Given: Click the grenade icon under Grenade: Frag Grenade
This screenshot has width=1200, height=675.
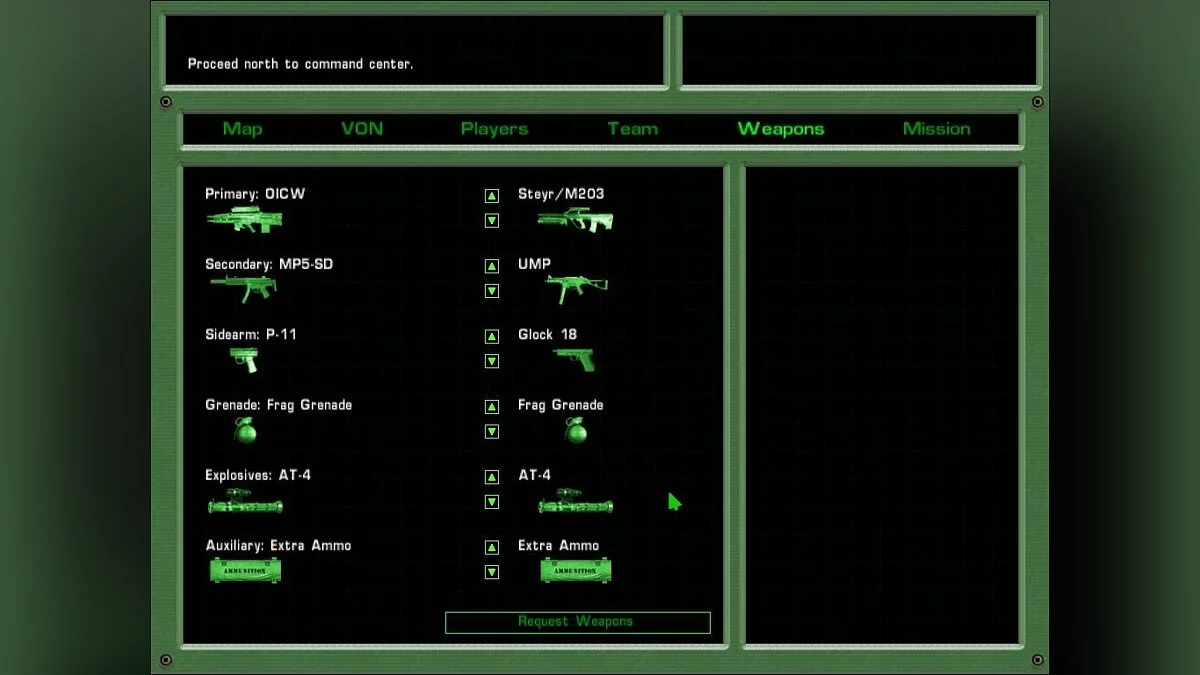Looking at the screenshot, I should [x=245, y=431].
